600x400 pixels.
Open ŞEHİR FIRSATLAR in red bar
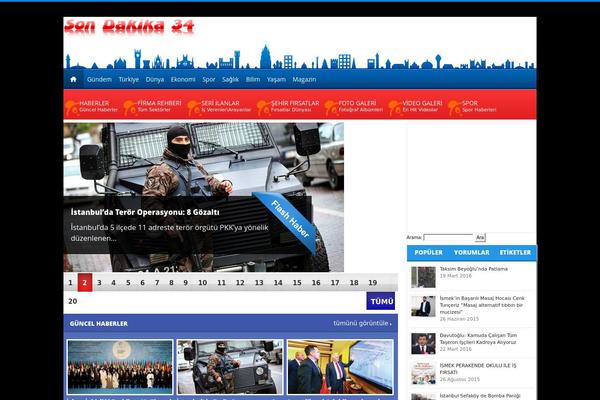point(288,106)
